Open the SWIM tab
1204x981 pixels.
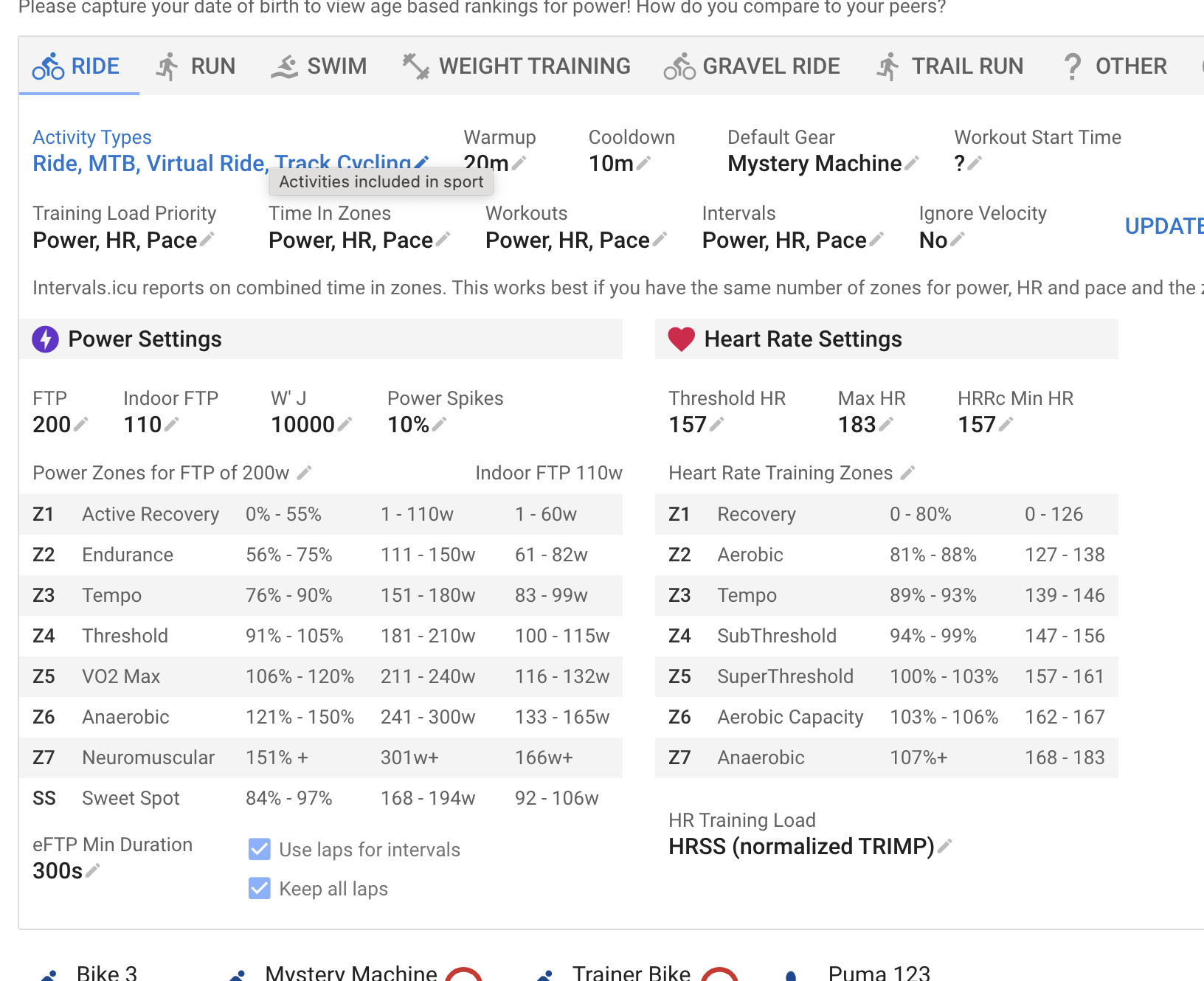(319, 66)
